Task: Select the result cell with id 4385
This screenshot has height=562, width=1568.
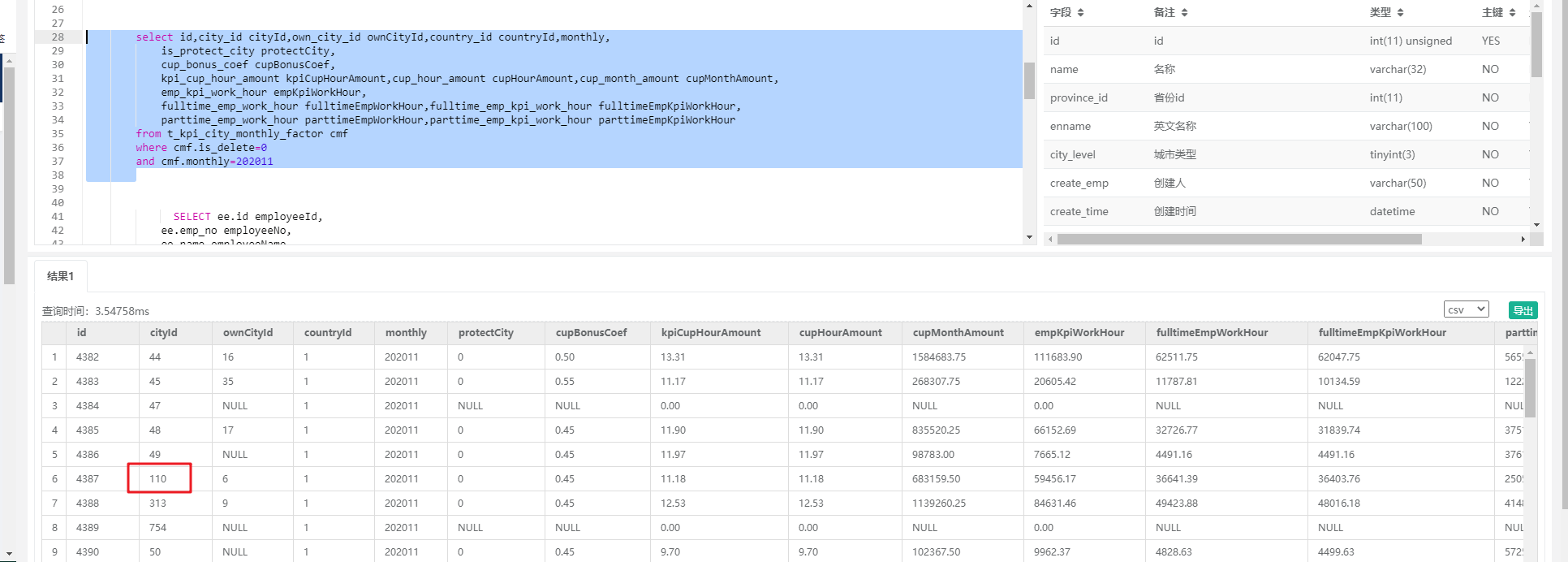Action: point(103,430)
